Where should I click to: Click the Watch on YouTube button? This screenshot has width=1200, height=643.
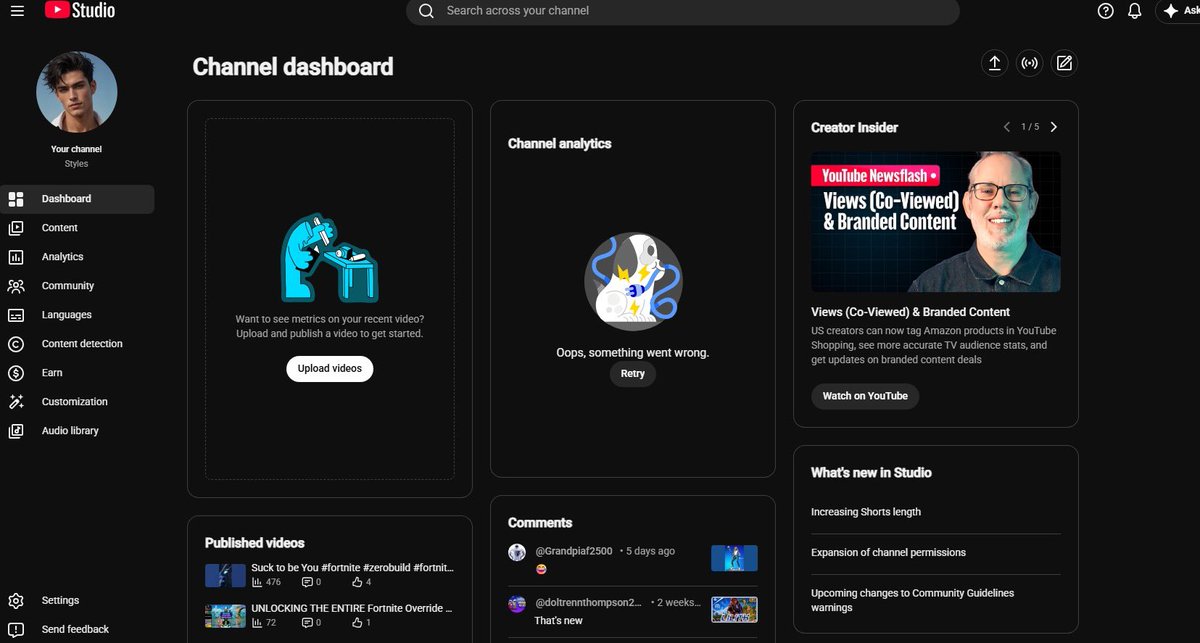coord(865,396)
